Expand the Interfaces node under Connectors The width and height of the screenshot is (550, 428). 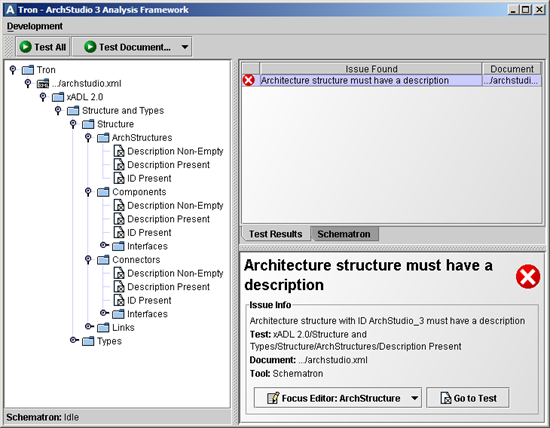tap(104, 313)
